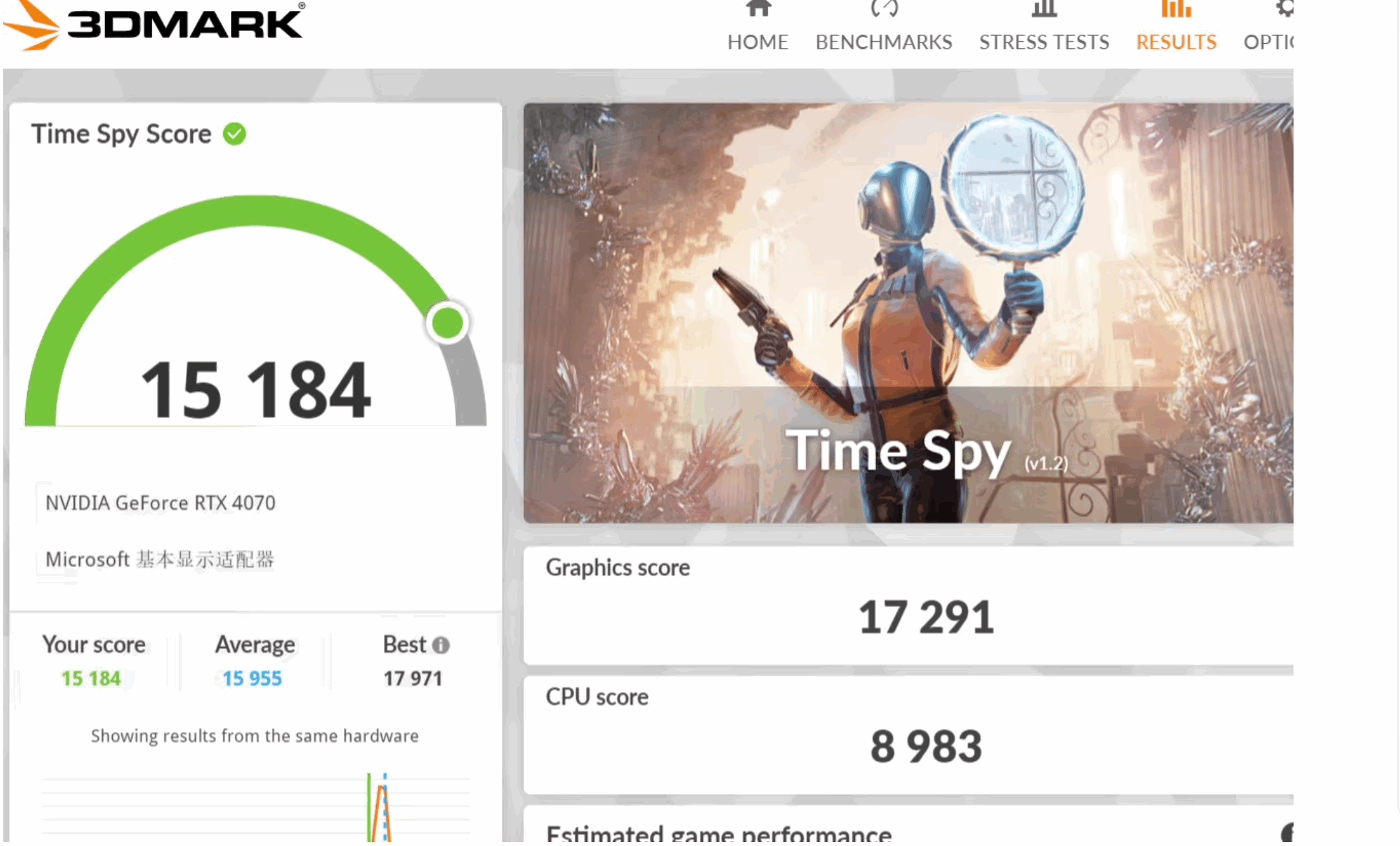The height and width of the screenshot is (846, 1400).
Task: Click the Average label
Action: (x=255, y=645)
